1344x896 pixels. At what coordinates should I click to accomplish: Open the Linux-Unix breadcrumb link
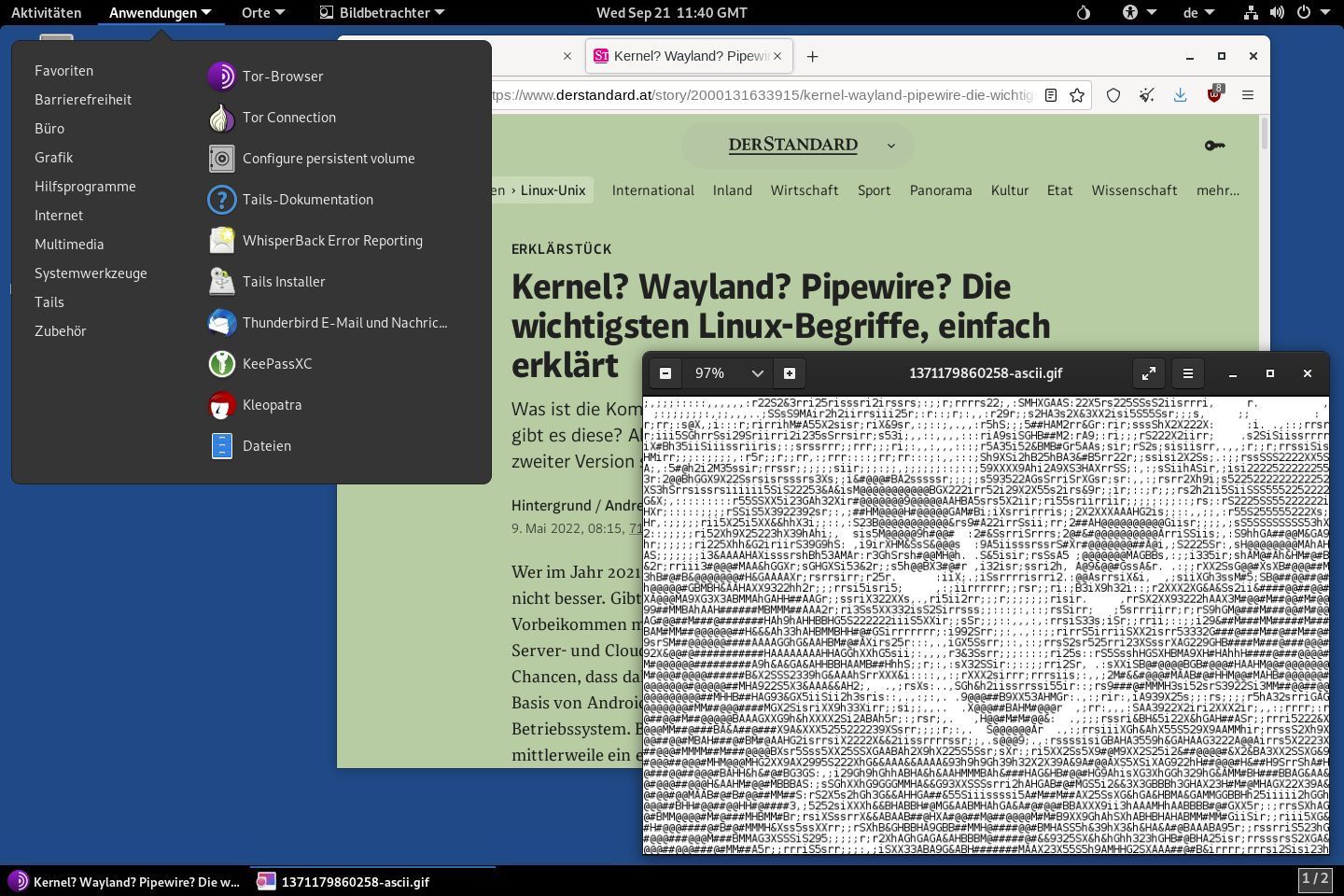pyautogui.click(x=553, y=189)
